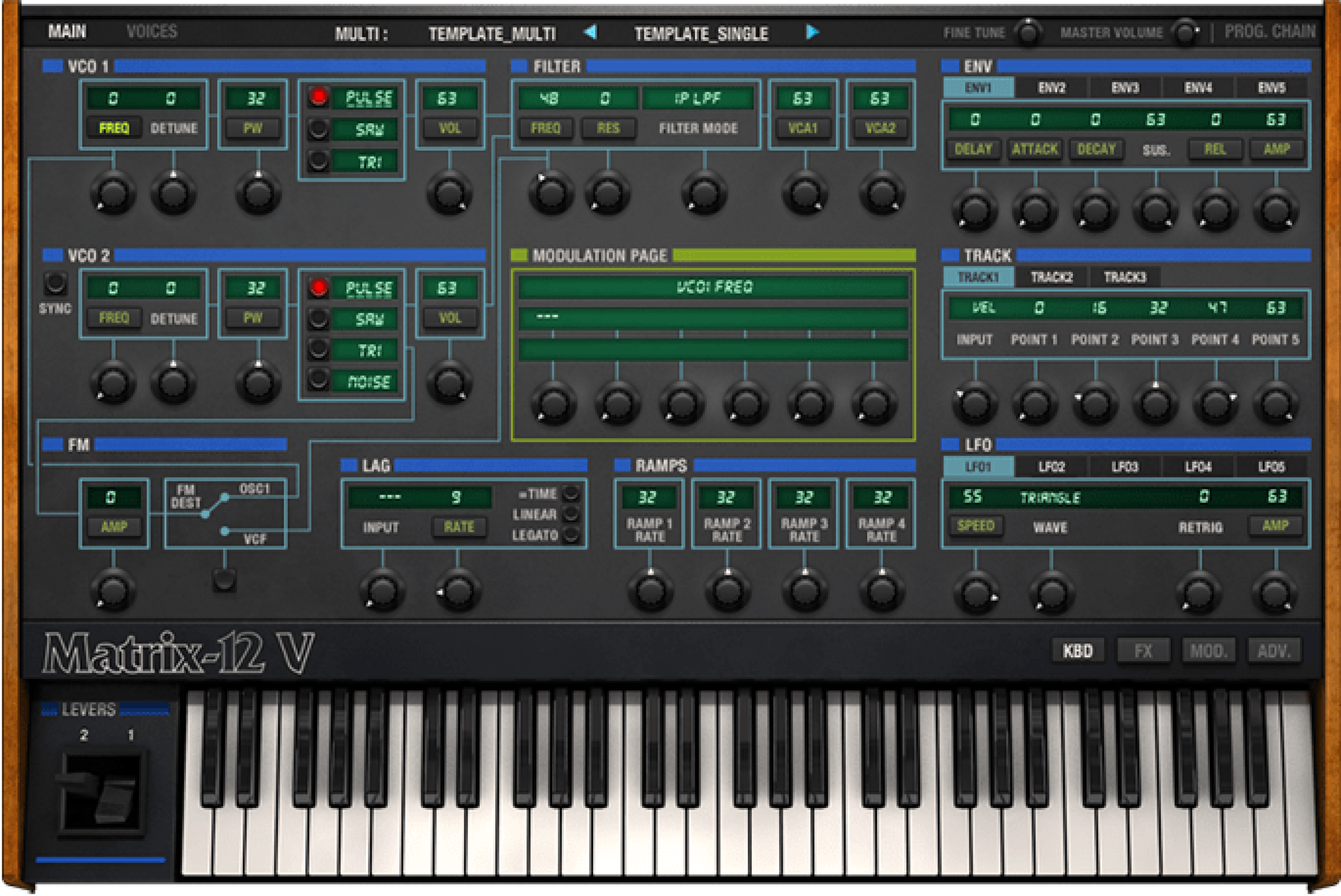Enable SAW waveform on VCO 2
This screenshot has height=896, width=1341.
tap(318, 320)
